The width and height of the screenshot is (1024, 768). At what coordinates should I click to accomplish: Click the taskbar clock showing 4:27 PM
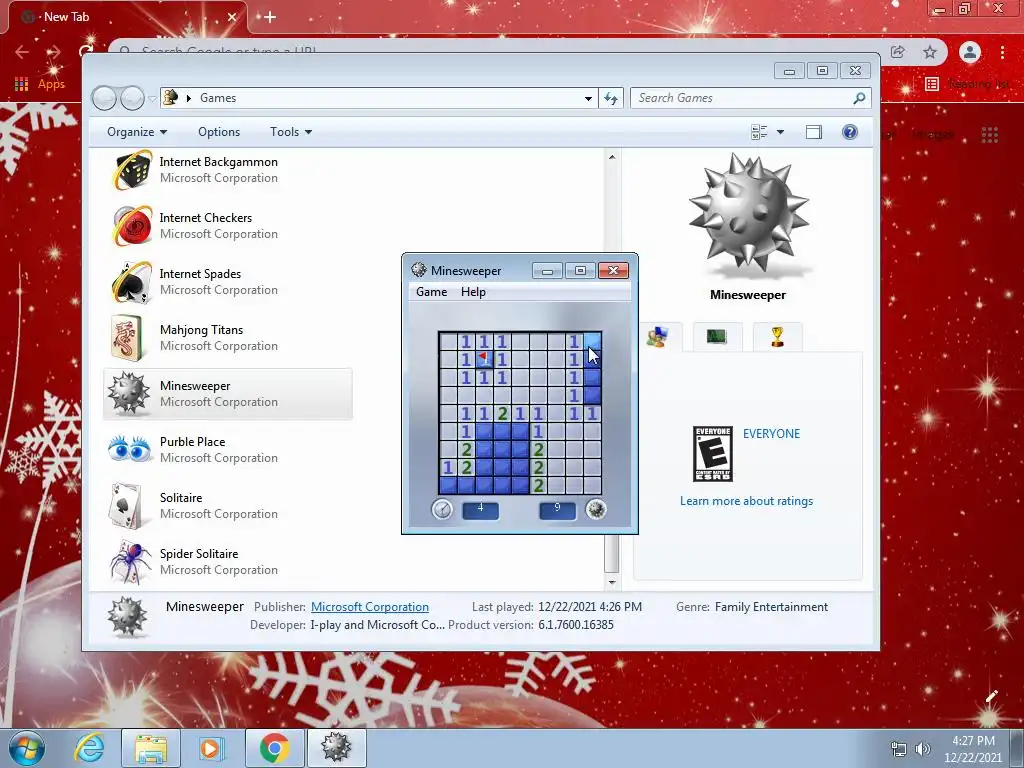click(973, 749)
